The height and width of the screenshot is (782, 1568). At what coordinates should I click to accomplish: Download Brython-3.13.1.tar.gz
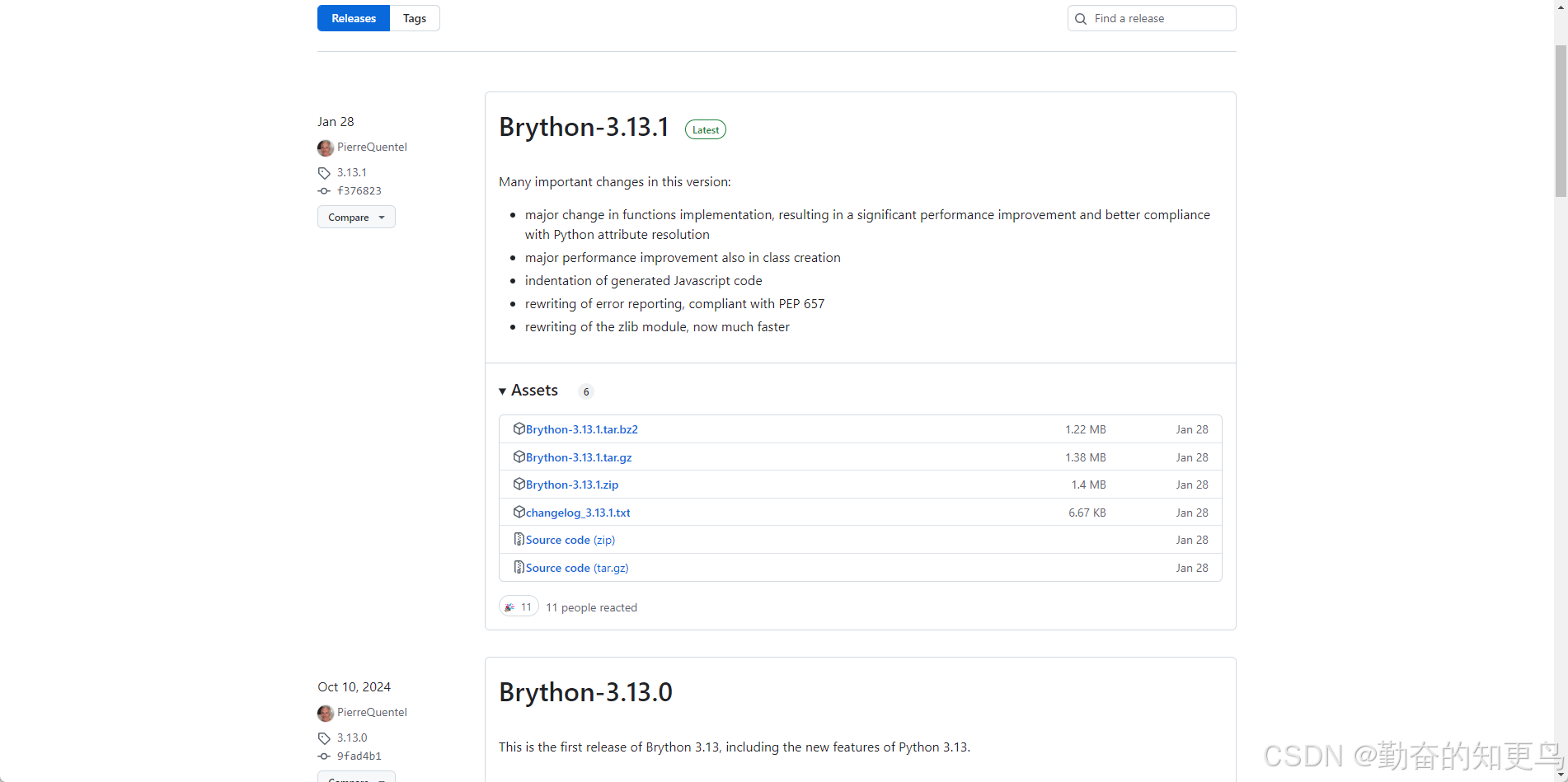[x=579, y=457]
